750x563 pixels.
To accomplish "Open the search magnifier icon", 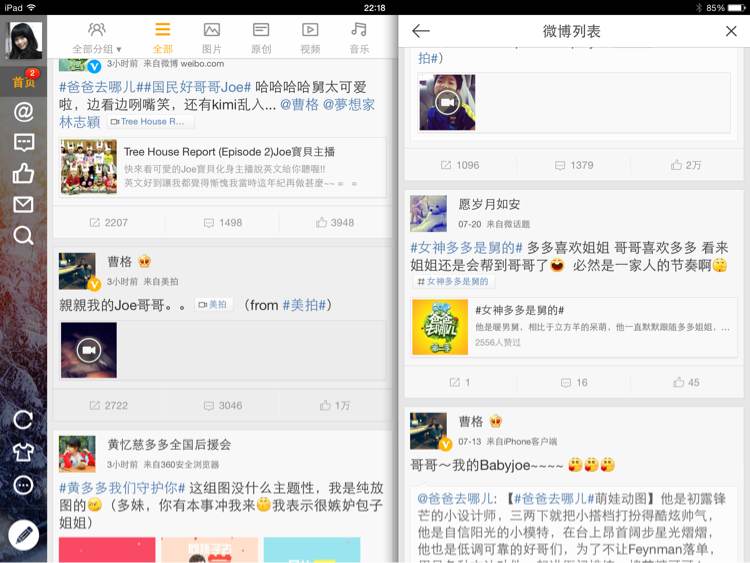I will [23, 235].
